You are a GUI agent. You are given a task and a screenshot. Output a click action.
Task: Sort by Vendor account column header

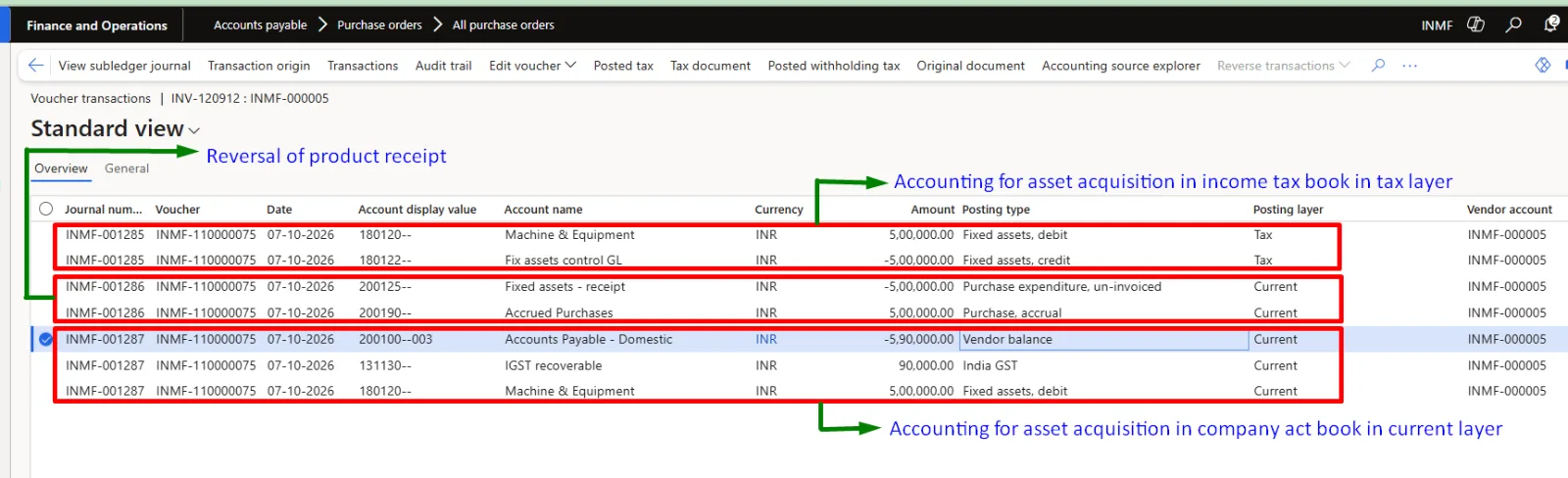tap(1509, 209)
